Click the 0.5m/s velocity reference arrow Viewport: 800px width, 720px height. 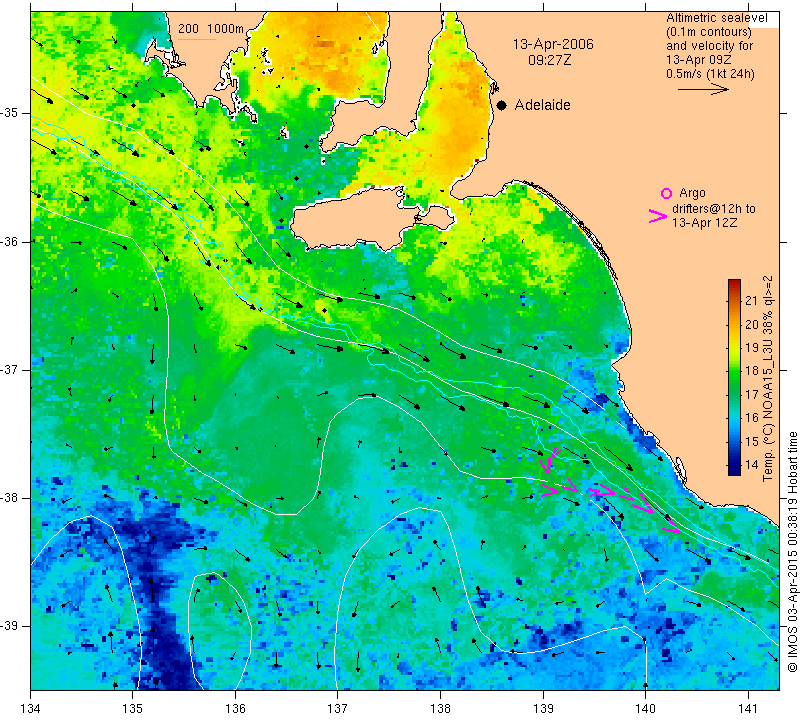(x=703, y=89)
